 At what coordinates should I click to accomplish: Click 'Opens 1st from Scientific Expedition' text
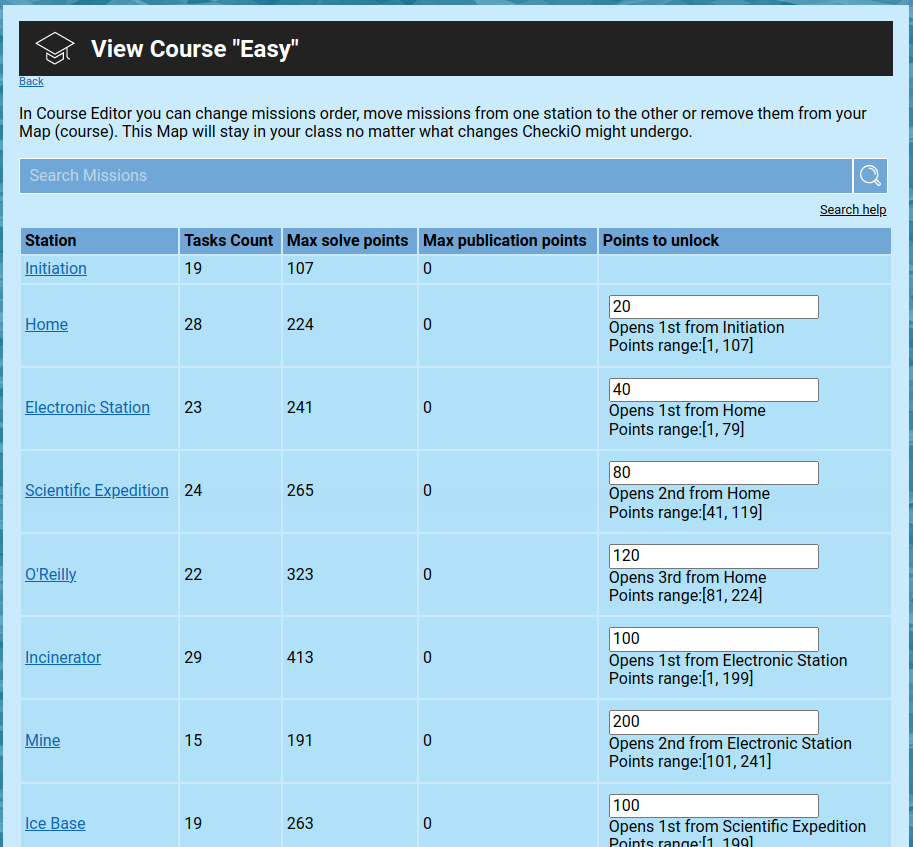tap(737, 827)
